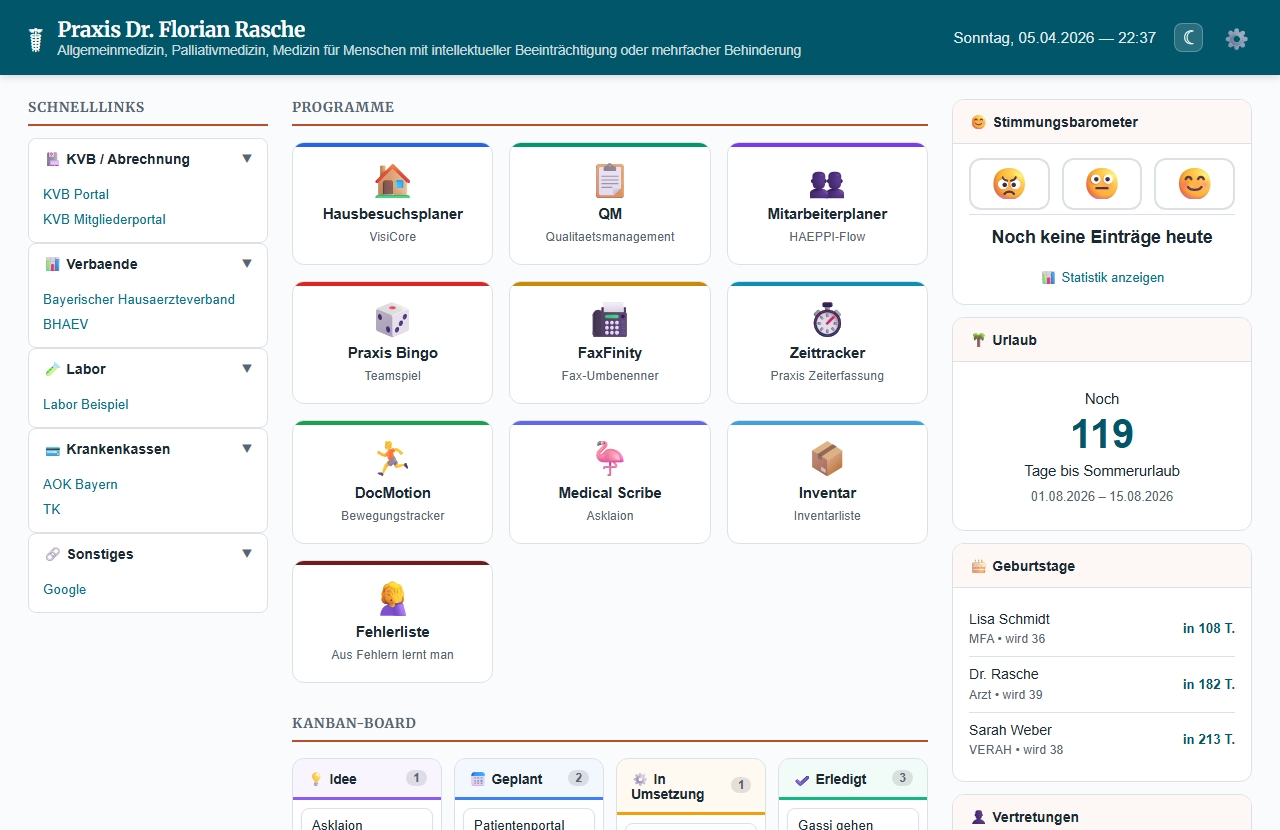Click the QM clipboard icon
Screen dimensions: 1280x830
[609, 181]
